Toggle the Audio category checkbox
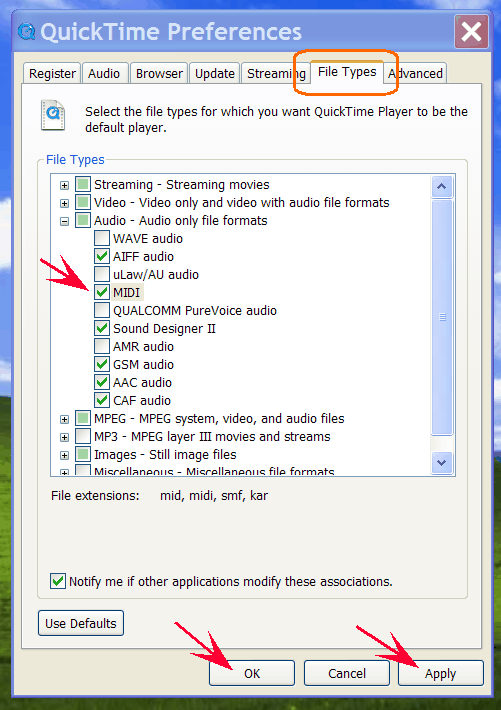 point(83,221)
